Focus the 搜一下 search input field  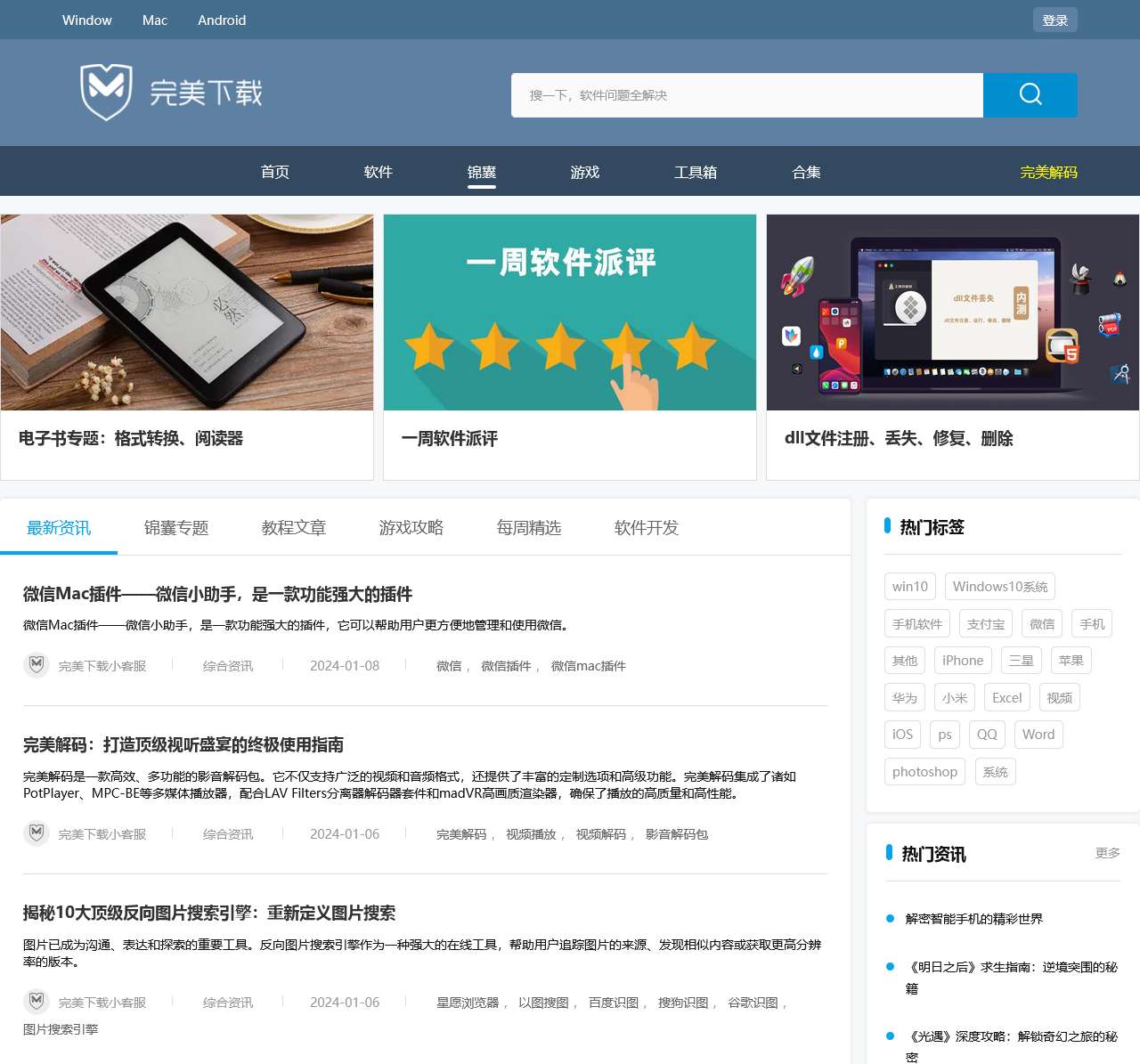click(x=746, y=95)
